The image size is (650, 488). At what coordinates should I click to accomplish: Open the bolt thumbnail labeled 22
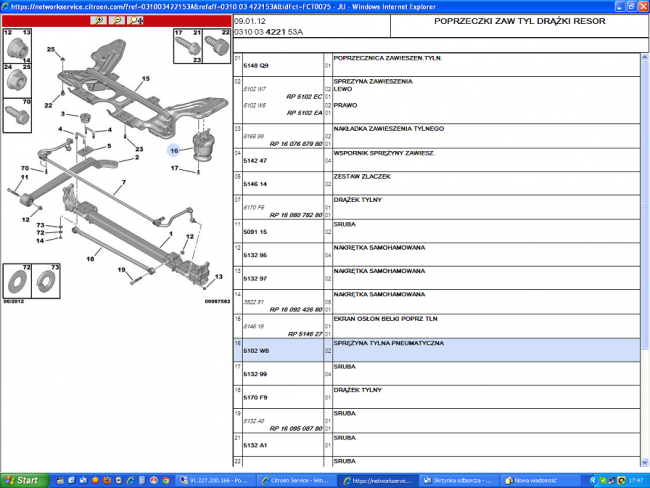point(216,46)
